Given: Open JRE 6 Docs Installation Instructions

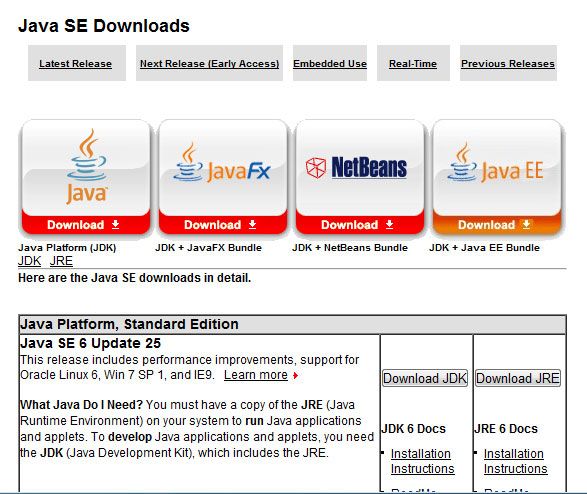Looking at the screenshot, I should tap(515, 461).
